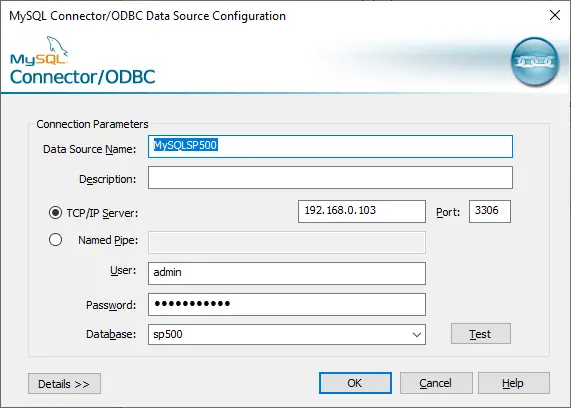Viewport: 571px width, 408px height.
Task: Click the Data Source Name field
Action: pos(330,146)
